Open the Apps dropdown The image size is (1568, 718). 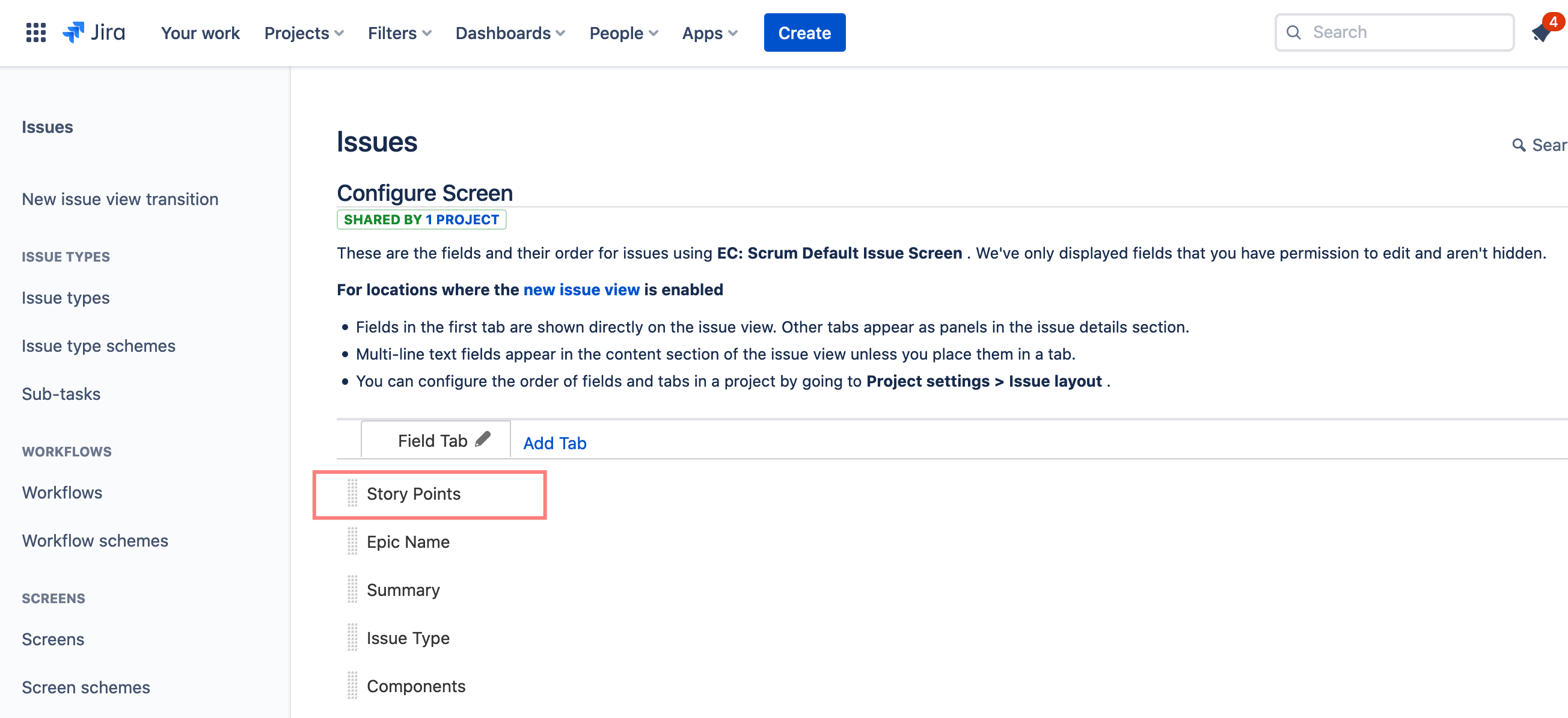(x=709, y=33)
